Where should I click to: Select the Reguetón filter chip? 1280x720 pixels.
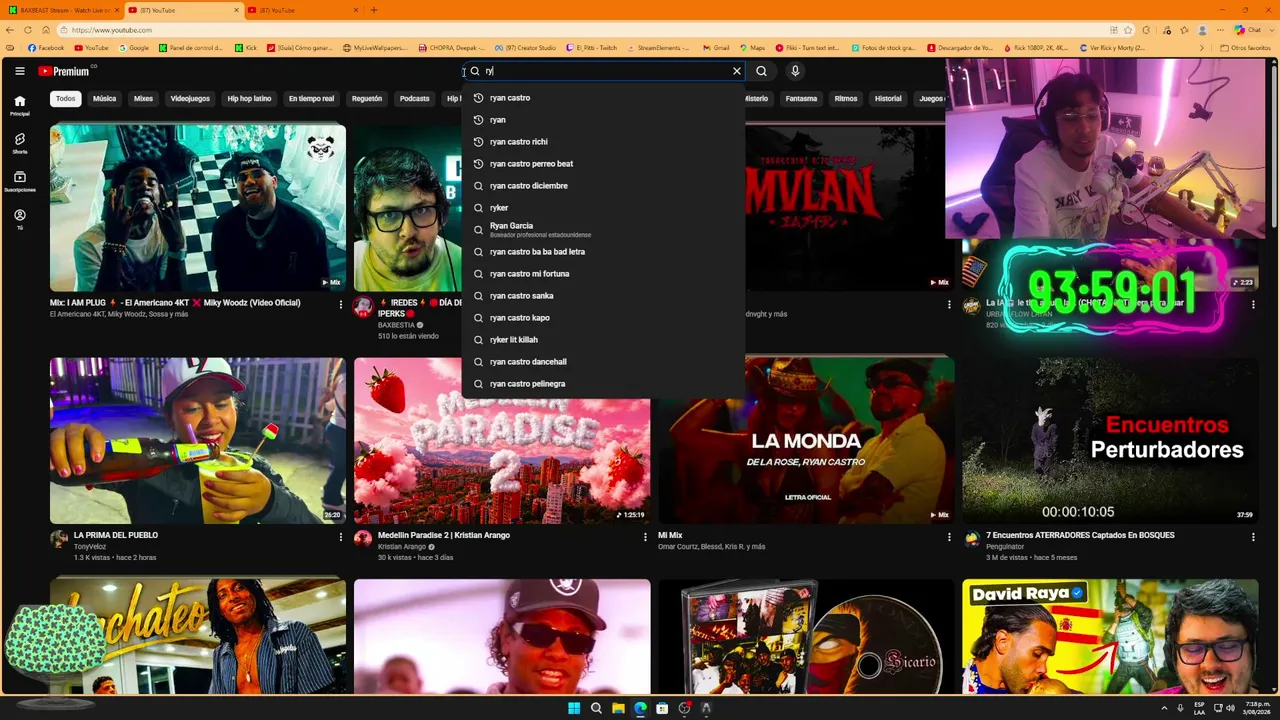coord(367,99)
